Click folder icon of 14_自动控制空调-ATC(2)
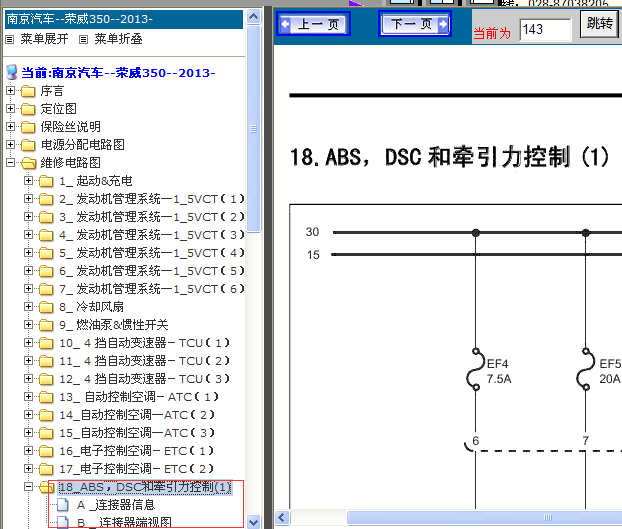622x529 pixels. tap(46, 415)
